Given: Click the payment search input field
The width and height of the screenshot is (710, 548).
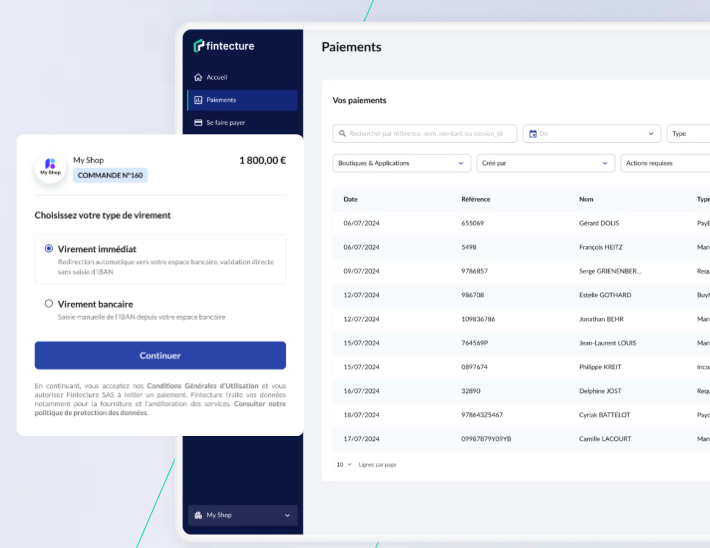Looking at the screenshot, I should [x=430, y=133].
